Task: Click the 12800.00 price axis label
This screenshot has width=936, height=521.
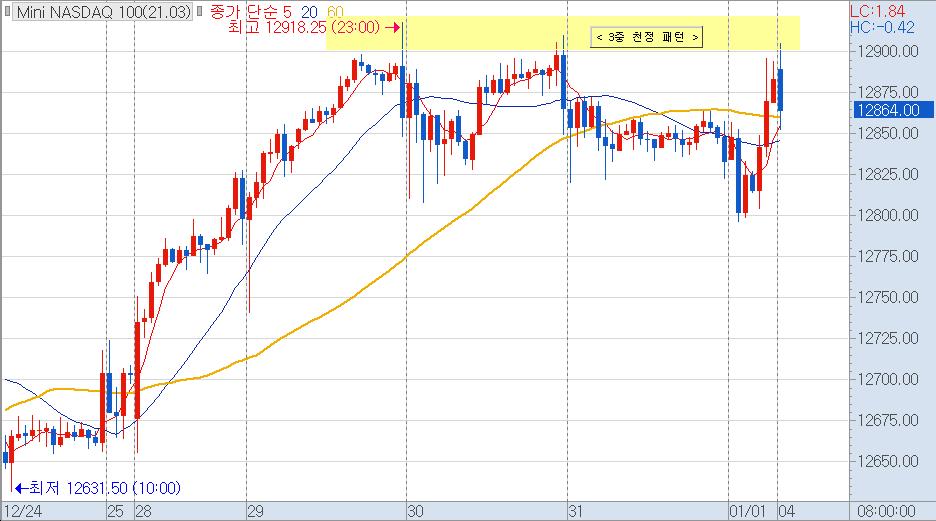Action: tap(888, 215)
